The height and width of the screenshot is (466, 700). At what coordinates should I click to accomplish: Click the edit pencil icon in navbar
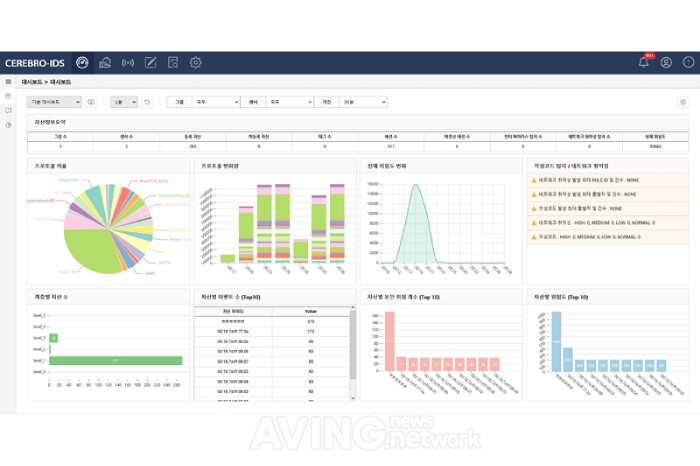coord(150,62)
